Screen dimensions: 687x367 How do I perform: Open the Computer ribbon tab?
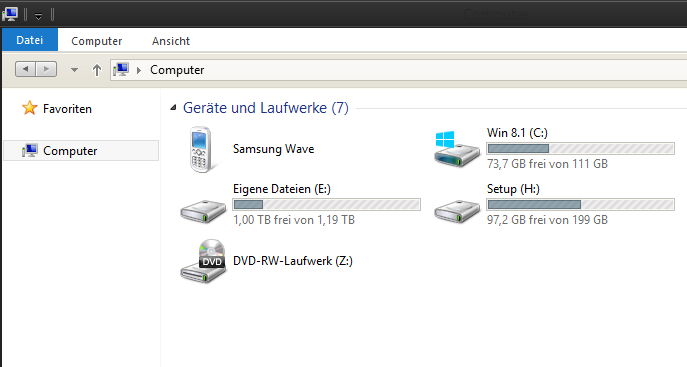[96, 41]
